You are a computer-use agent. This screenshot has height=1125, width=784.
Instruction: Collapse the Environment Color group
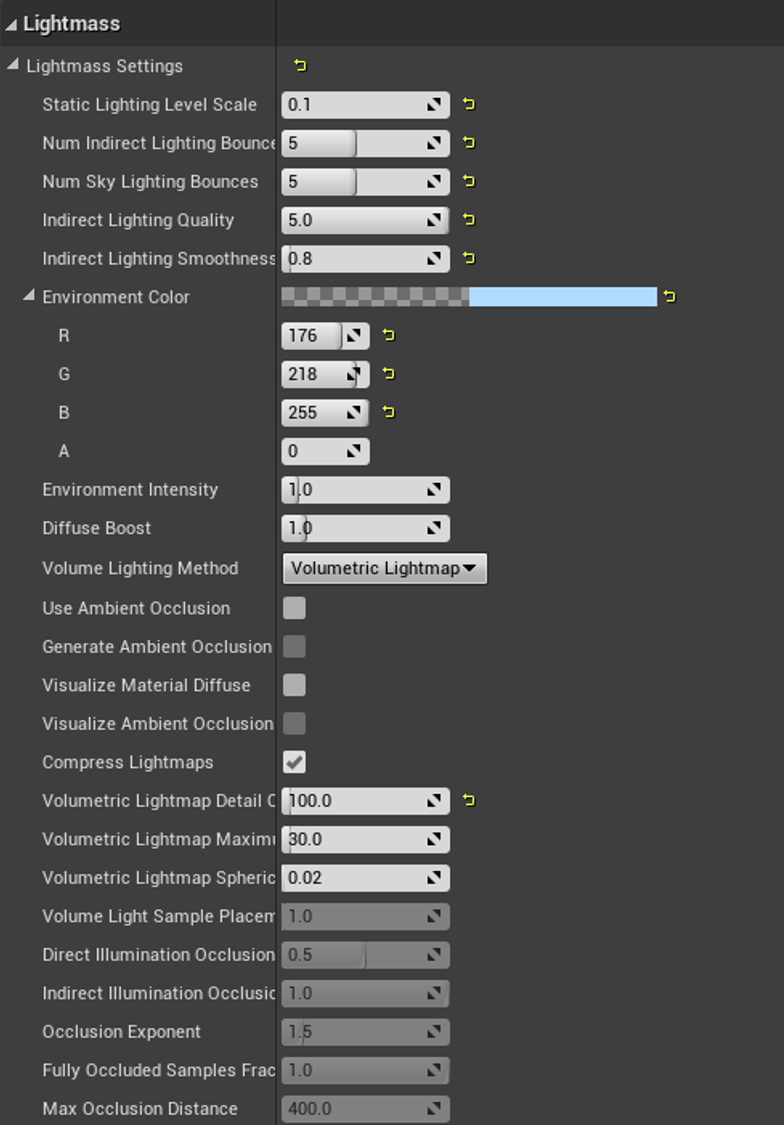tap(29, 297)
